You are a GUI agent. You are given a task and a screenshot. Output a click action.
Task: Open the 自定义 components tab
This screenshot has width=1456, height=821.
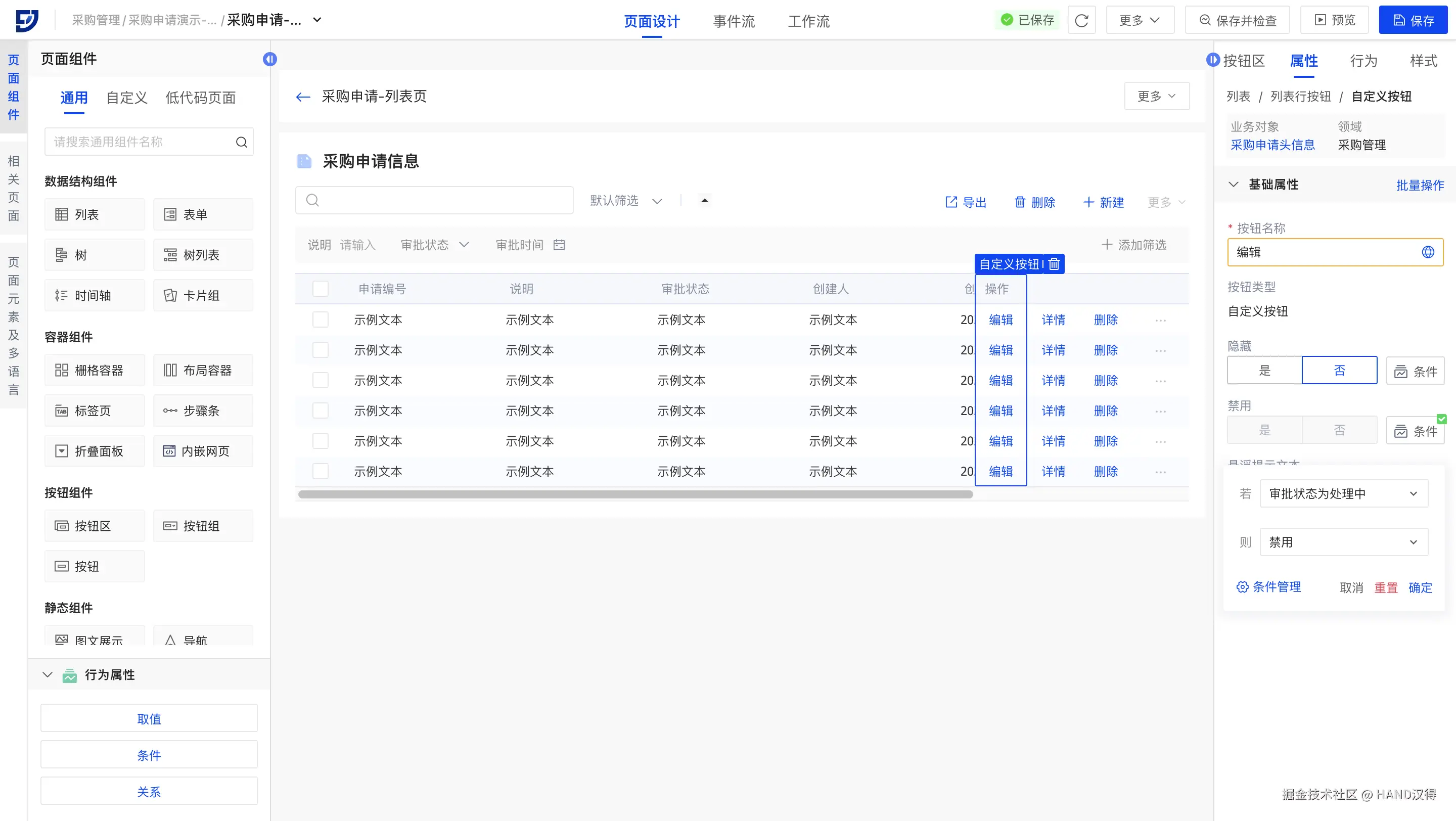126,98
